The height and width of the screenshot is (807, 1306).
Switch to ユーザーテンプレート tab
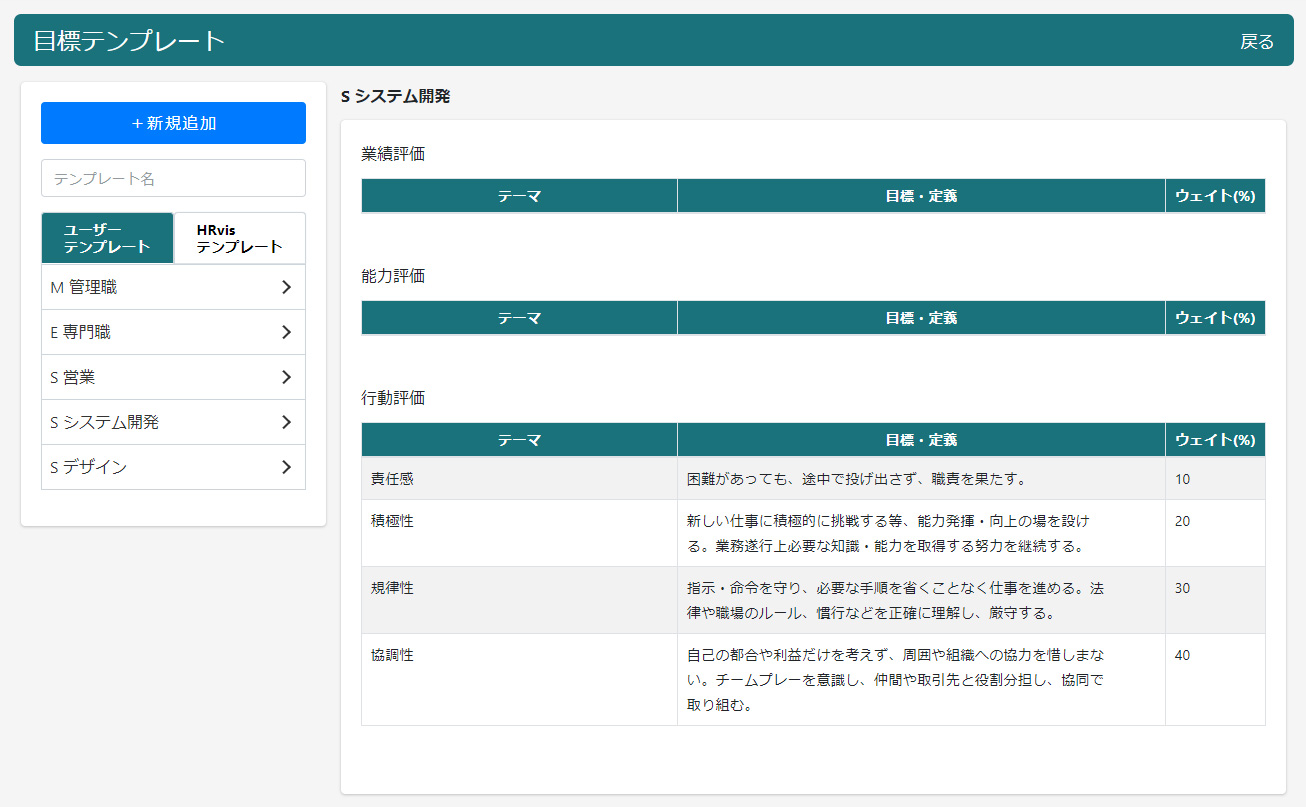[107, 238]
